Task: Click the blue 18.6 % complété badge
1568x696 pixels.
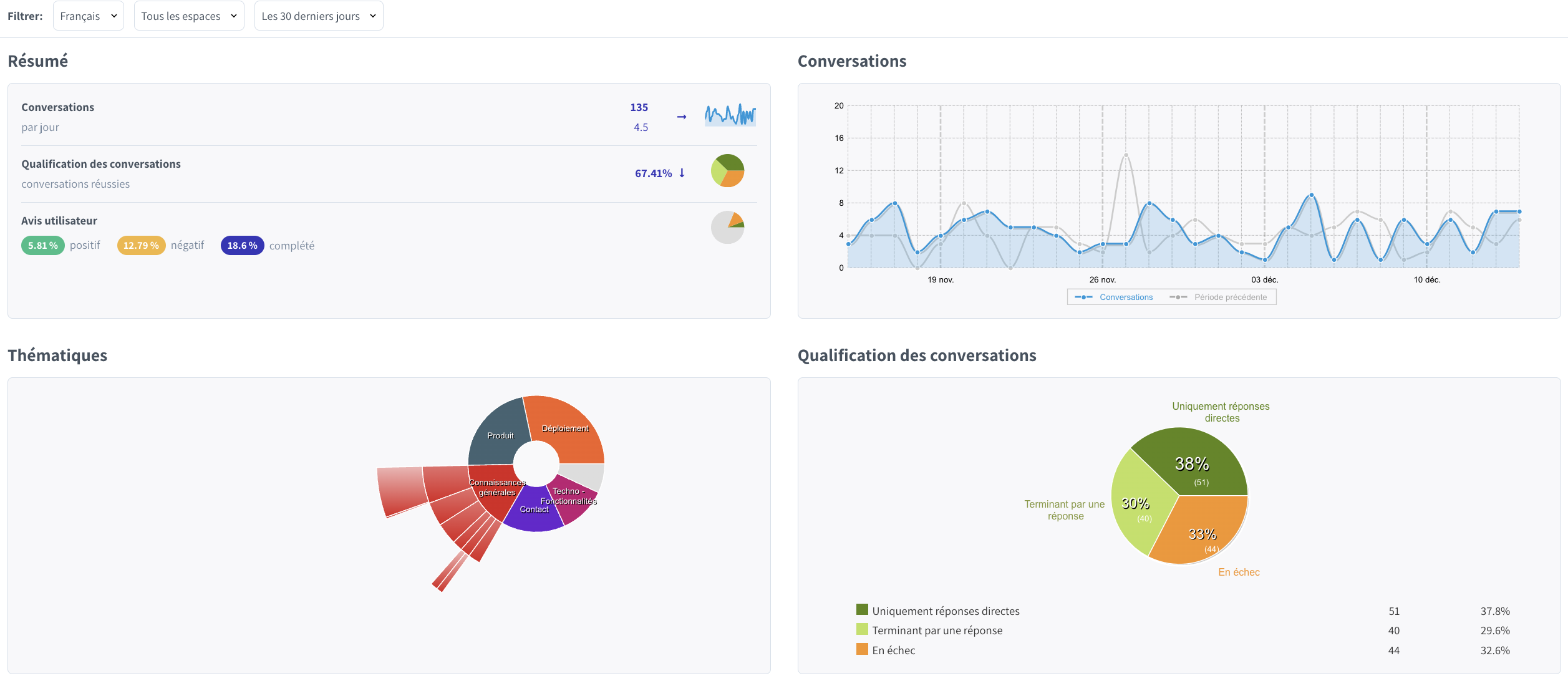Action: click(242, 246)
